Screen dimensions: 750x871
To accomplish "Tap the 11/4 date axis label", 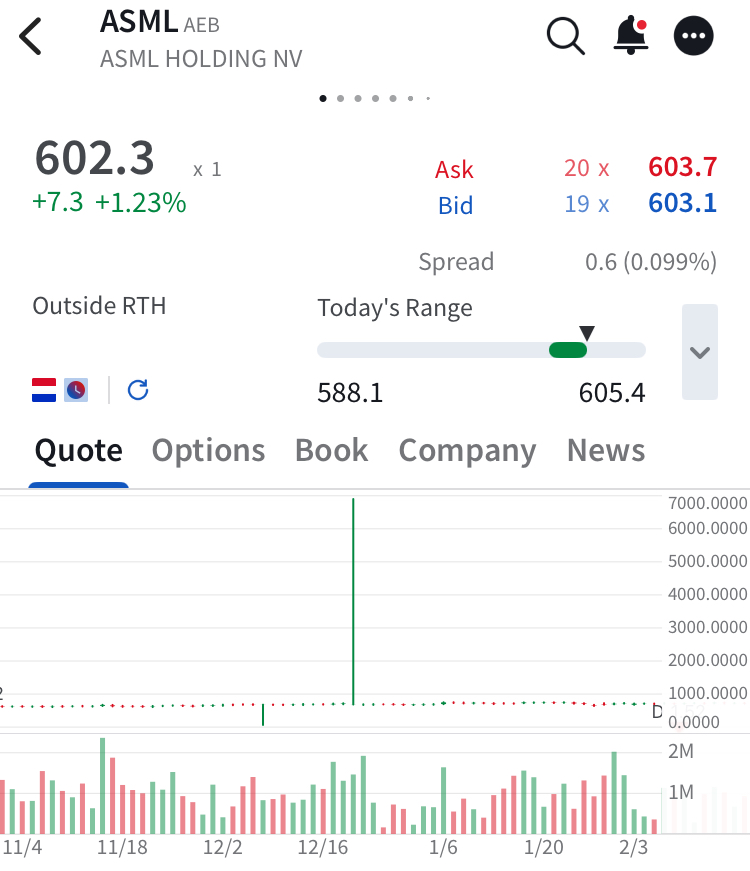I will click(22, 848).
